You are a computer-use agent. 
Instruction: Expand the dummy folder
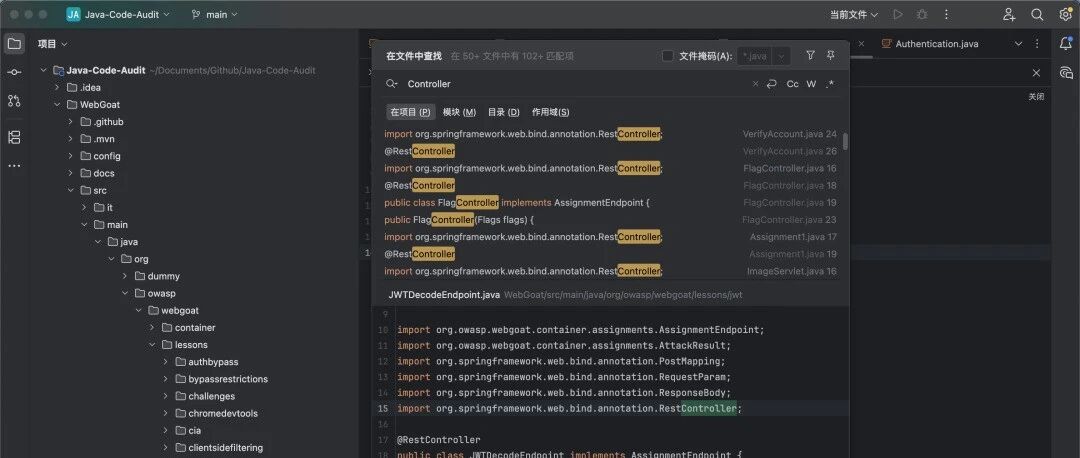pos(125,276)
